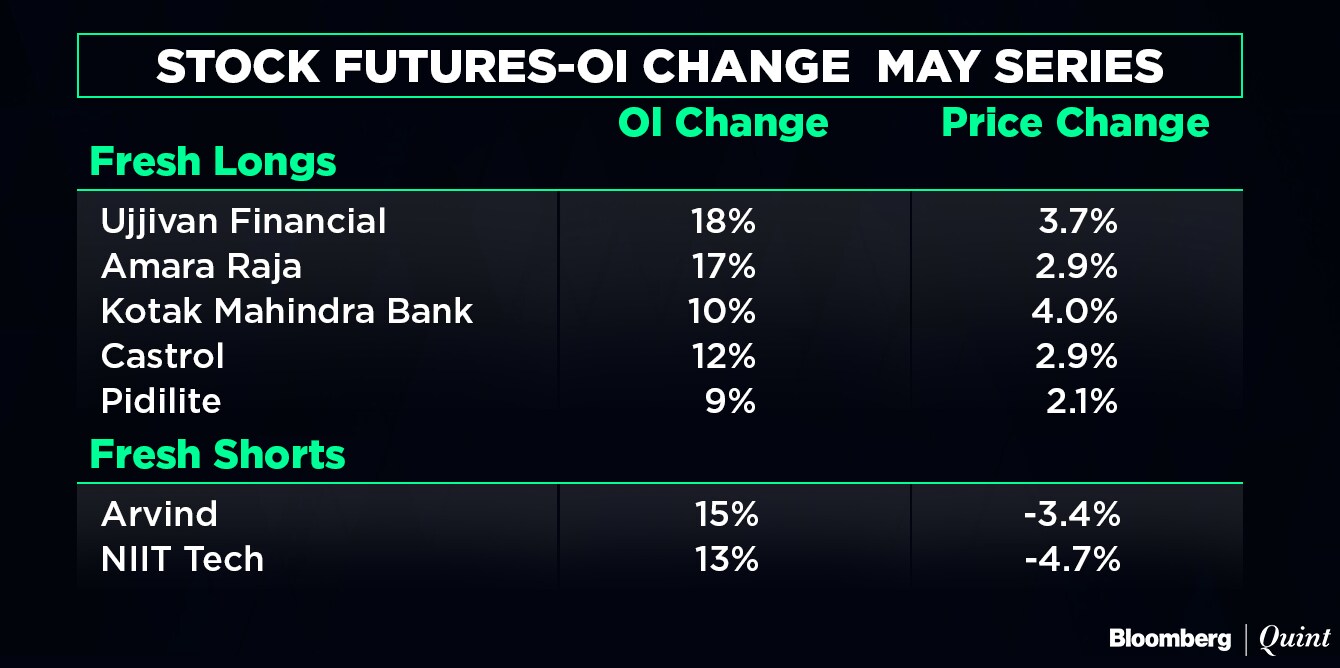Click the Fresh Shorts section heading

click(217, 455)
